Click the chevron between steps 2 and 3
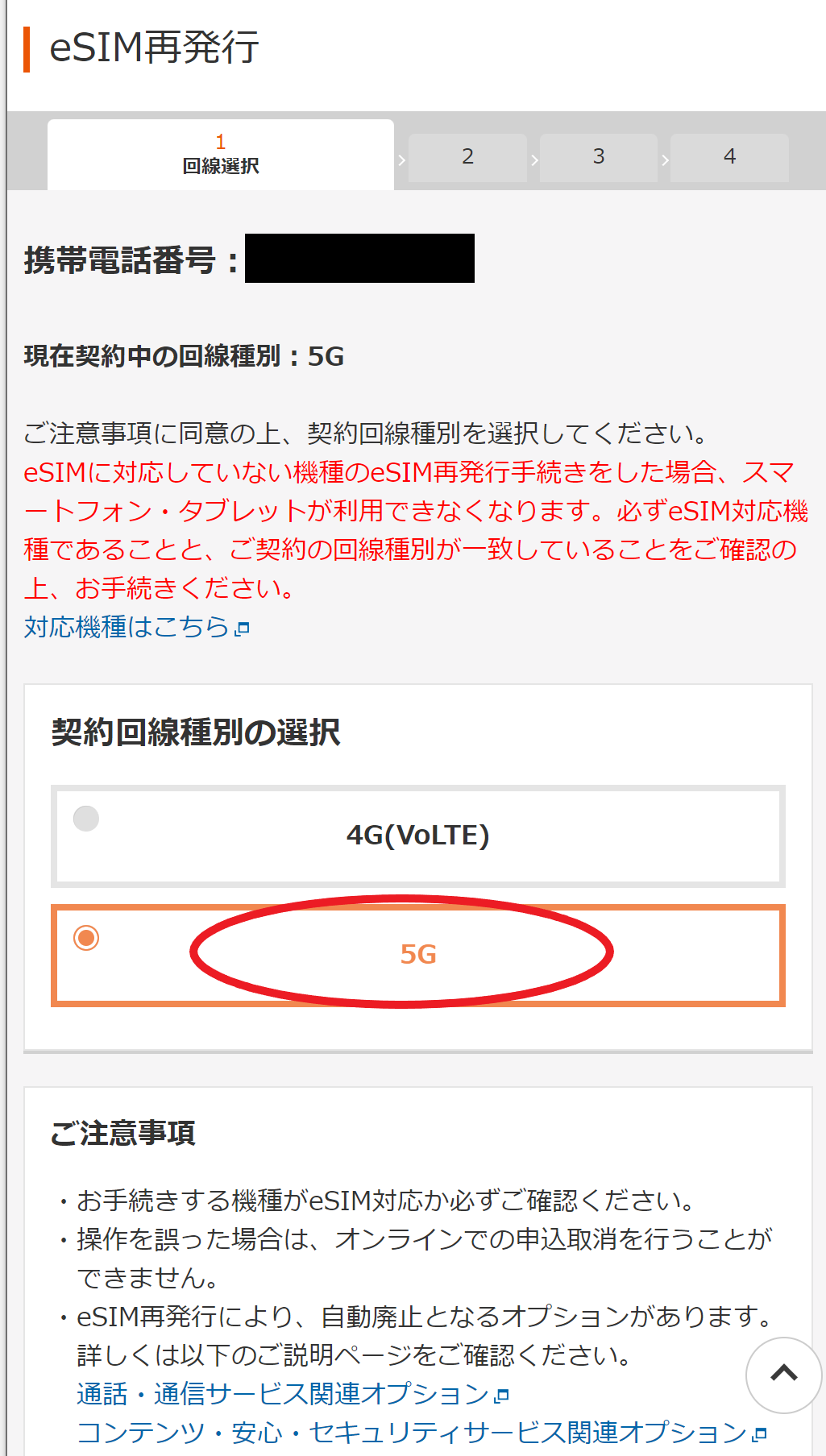 coord(534,160)
